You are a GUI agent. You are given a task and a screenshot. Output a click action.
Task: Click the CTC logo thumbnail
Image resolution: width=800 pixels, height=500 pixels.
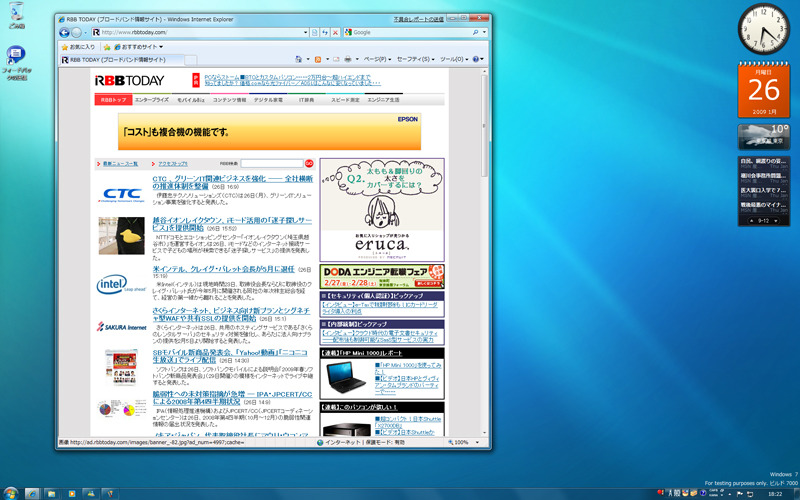[x=122, y=194]
